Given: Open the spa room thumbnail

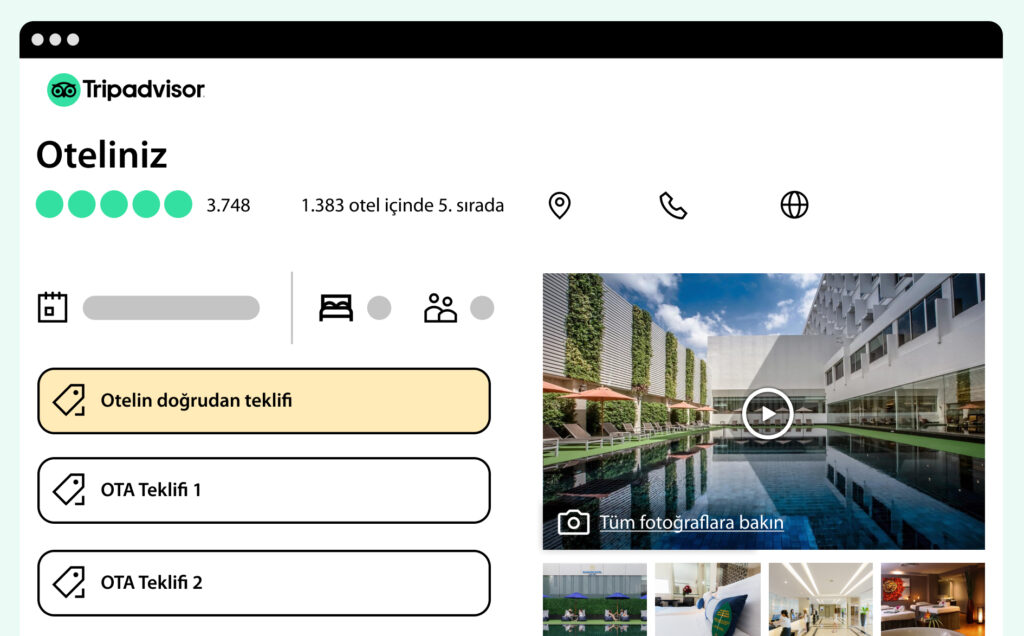Looking at the screenshot, I should coord(933,599).
